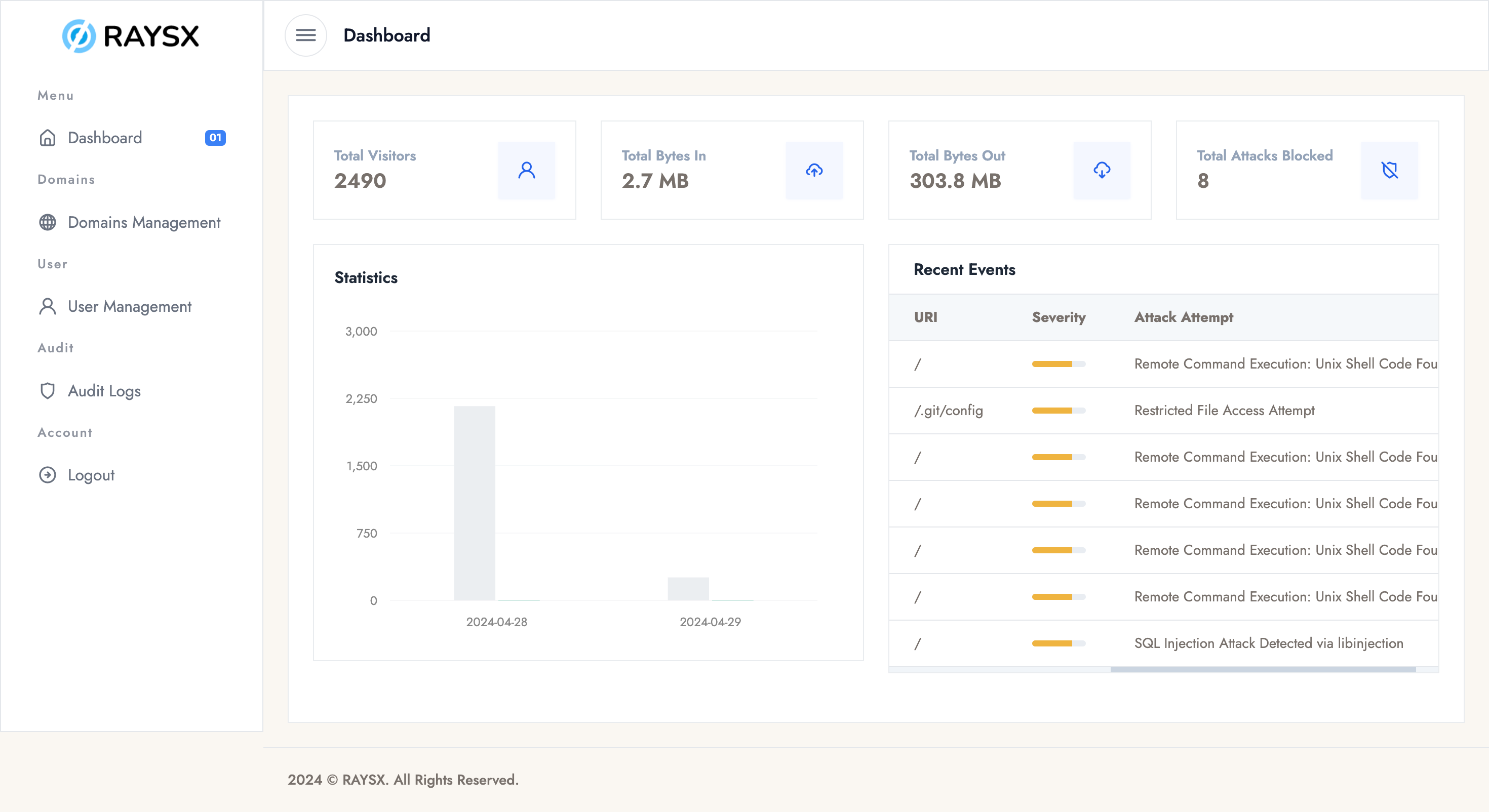Click severity bar in SQL Injection row
Image resolution: width=1489 pixels, height=812 pixels.
[x=1059, y=643]
